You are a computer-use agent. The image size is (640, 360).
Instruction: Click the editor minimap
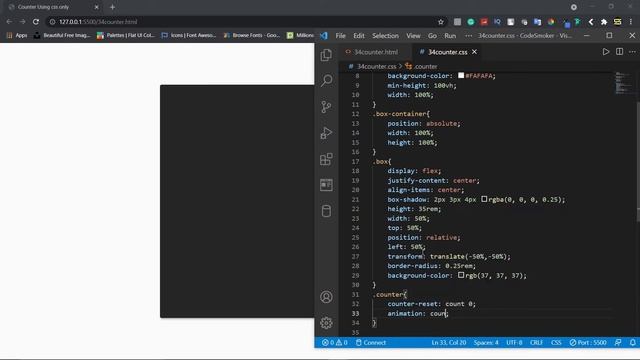tap(623, 82)
